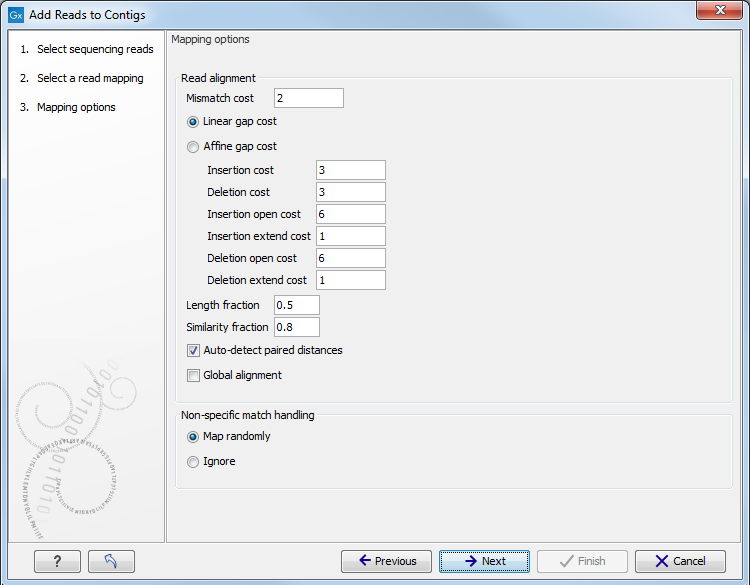Click the Length fraction label
Viewport: 750px width, 585px height.
point(223,305)
